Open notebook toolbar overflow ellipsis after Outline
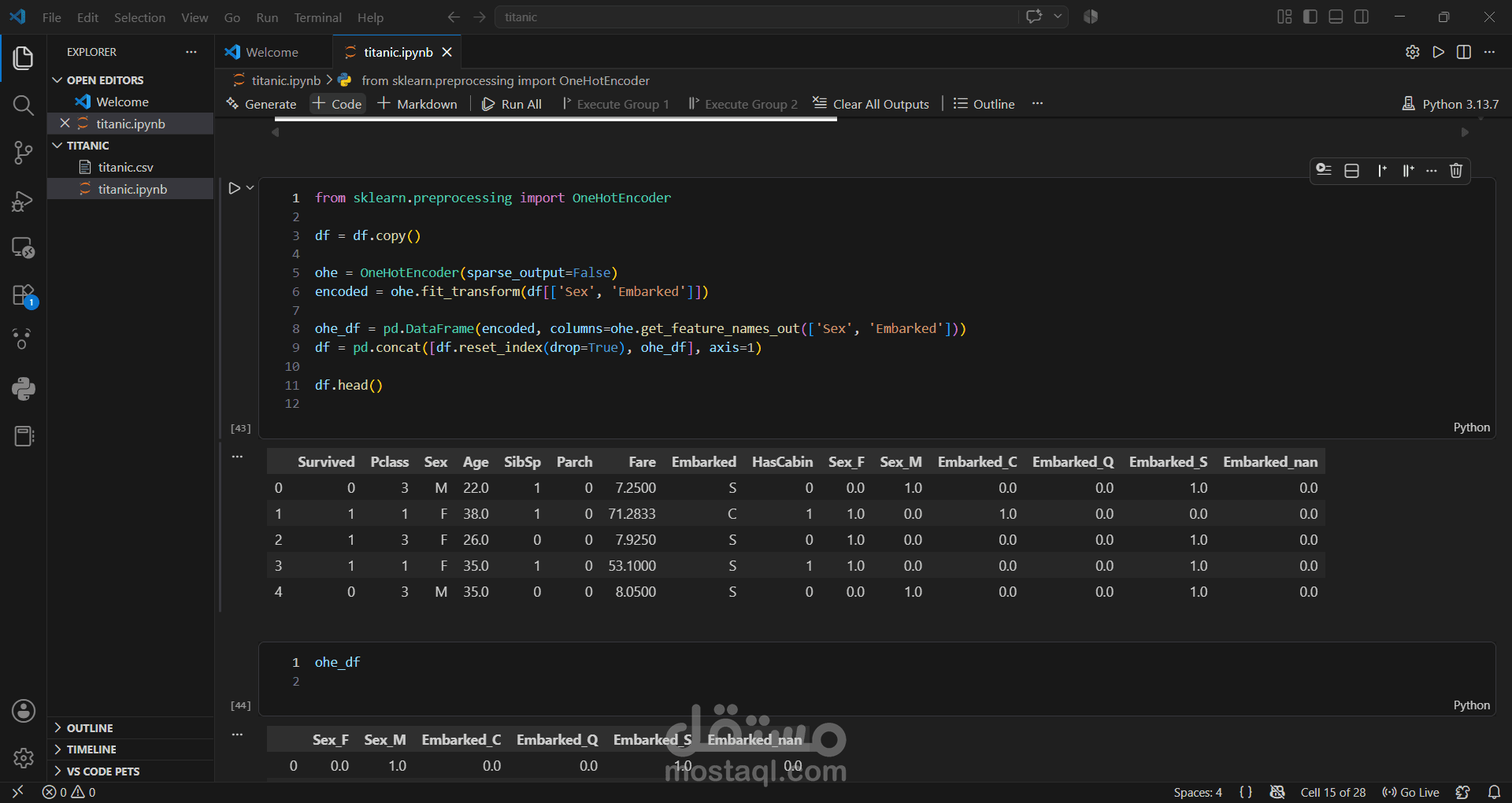 [1038, 104]
